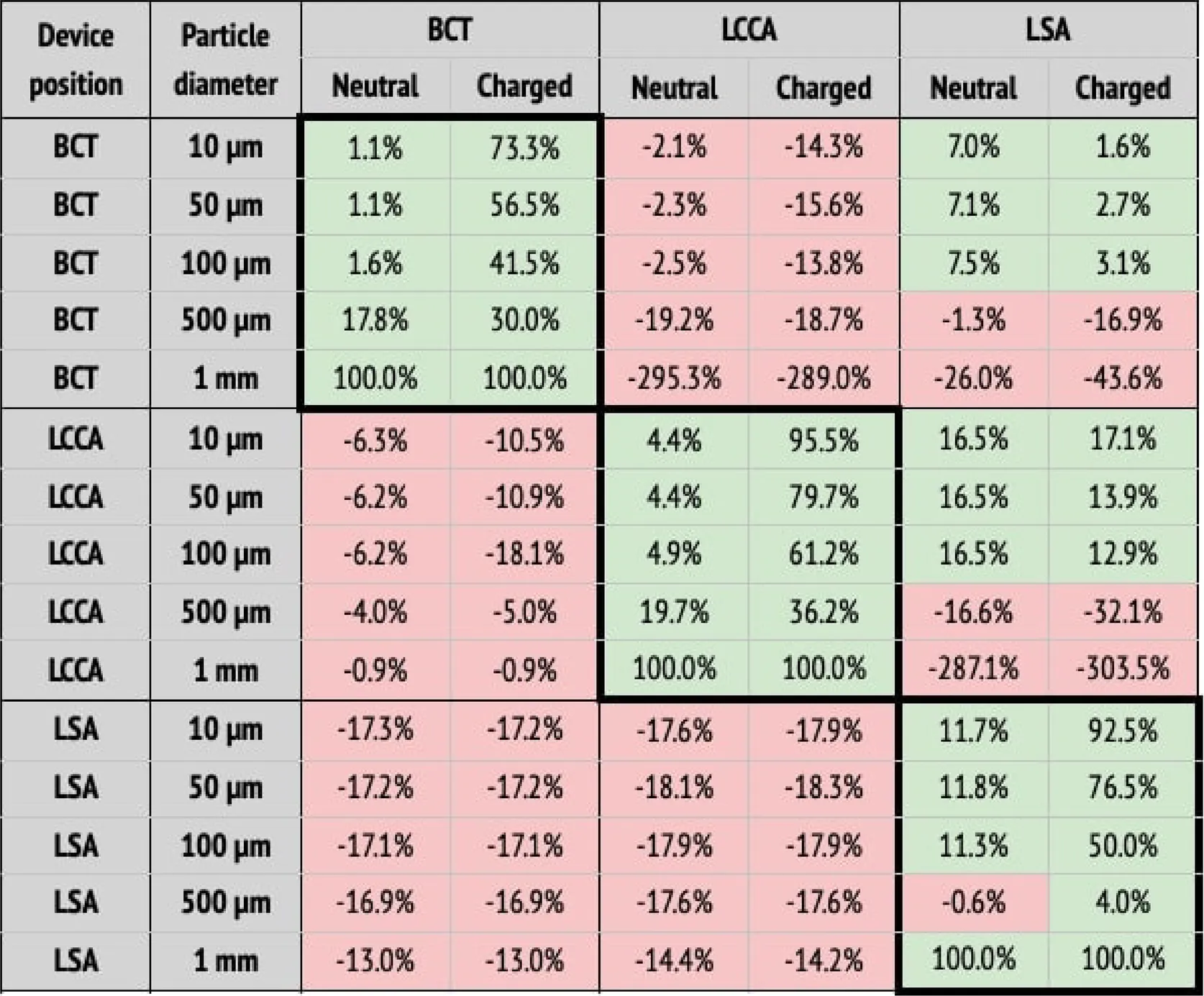Click the Device position column header

[x=76, y=60]
